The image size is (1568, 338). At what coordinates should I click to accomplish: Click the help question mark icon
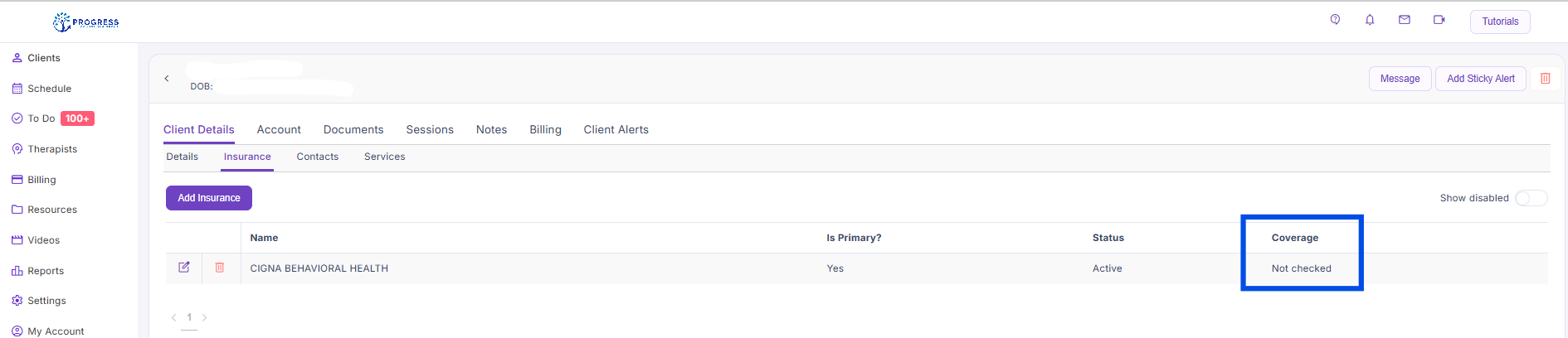[1335, 20]
